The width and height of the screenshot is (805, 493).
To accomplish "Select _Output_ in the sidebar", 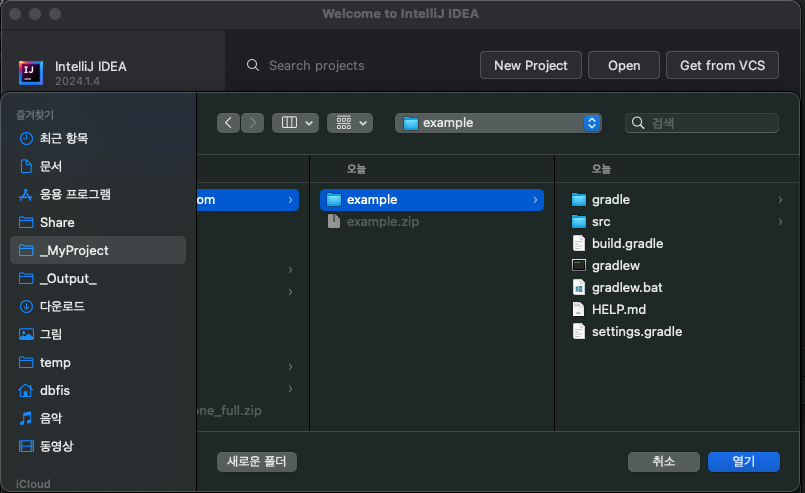I will point(98,278).
